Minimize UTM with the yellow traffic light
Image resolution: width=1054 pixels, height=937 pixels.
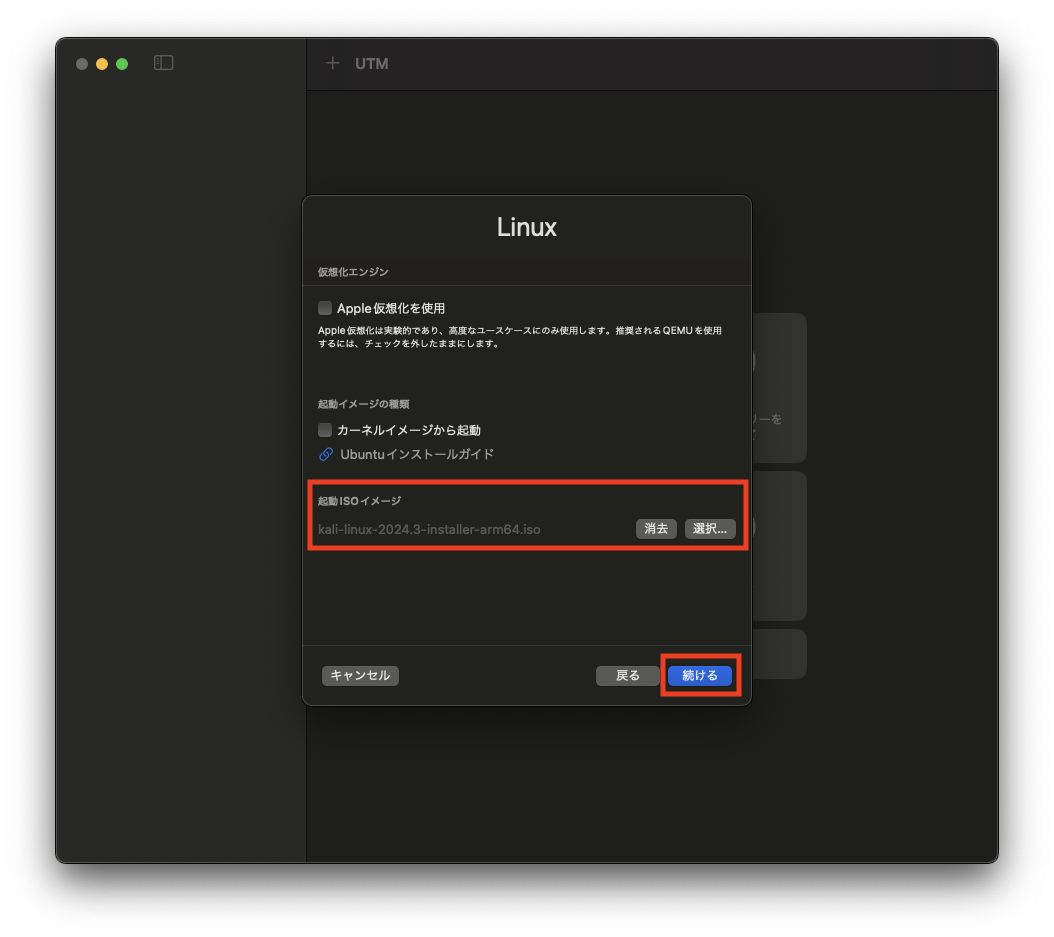[x=101, y=63]
